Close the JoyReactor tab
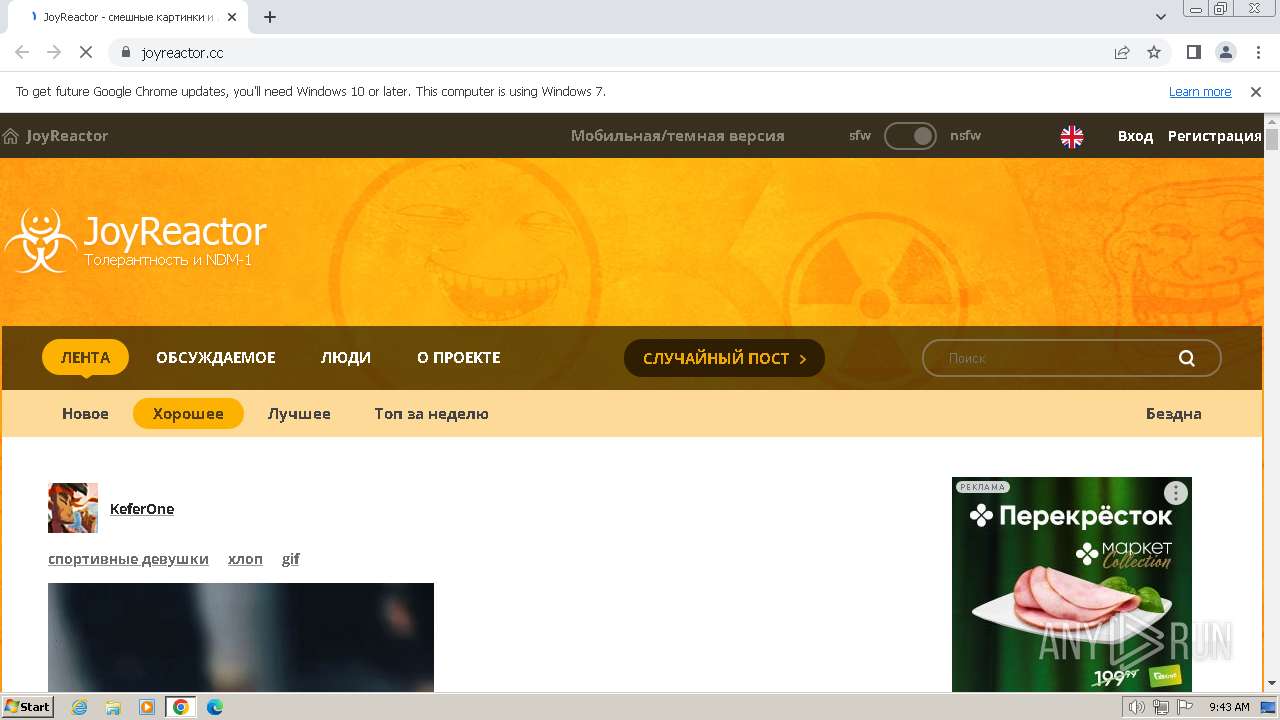 (x=232, y=17)
